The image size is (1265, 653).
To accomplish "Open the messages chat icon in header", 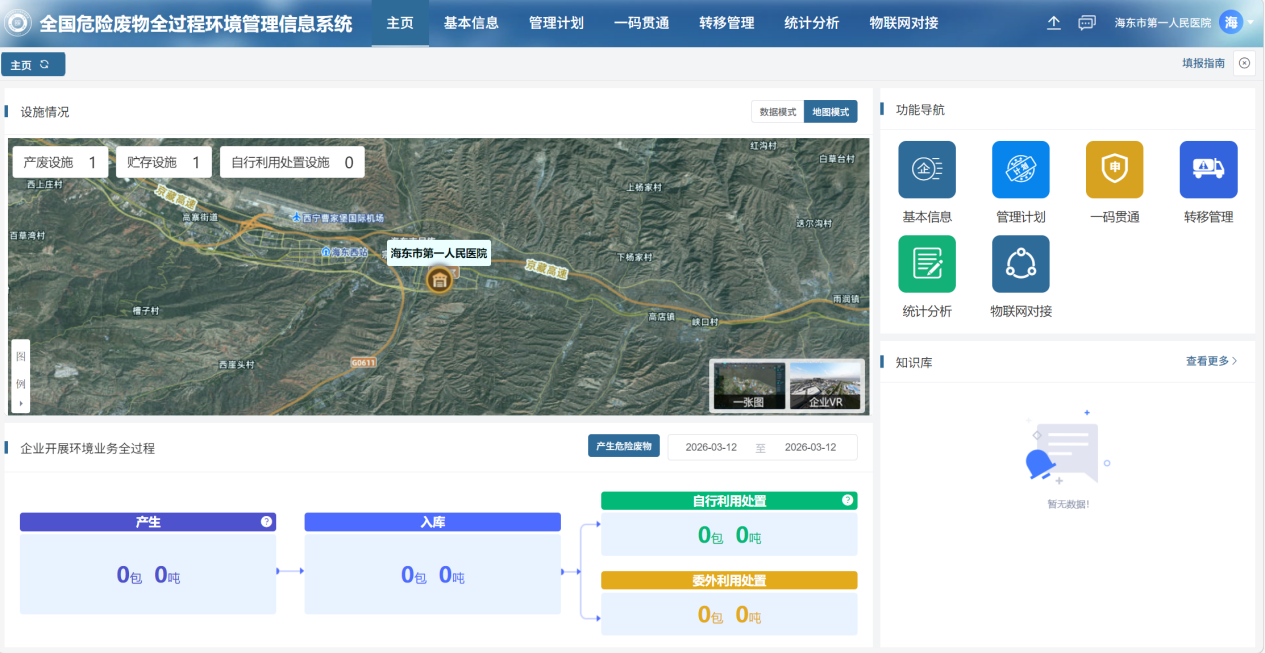I will pos(1087,23).
